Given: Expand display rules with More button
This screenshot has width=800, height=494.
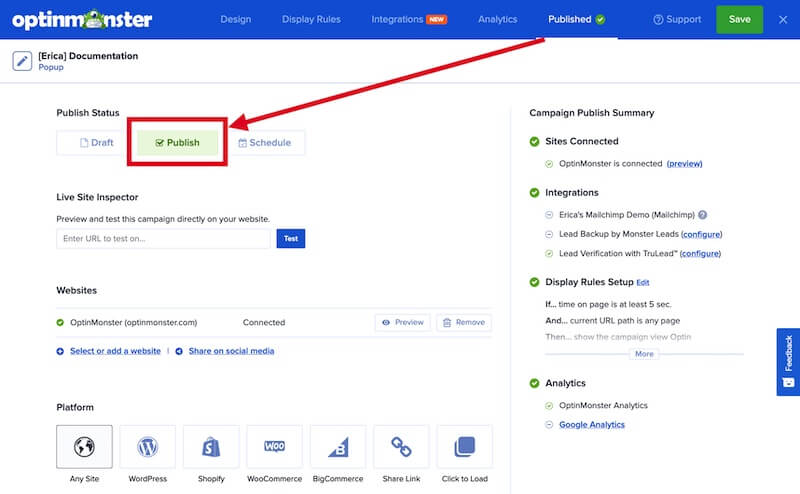Looking at the screenshot, I should click(644, 354).
